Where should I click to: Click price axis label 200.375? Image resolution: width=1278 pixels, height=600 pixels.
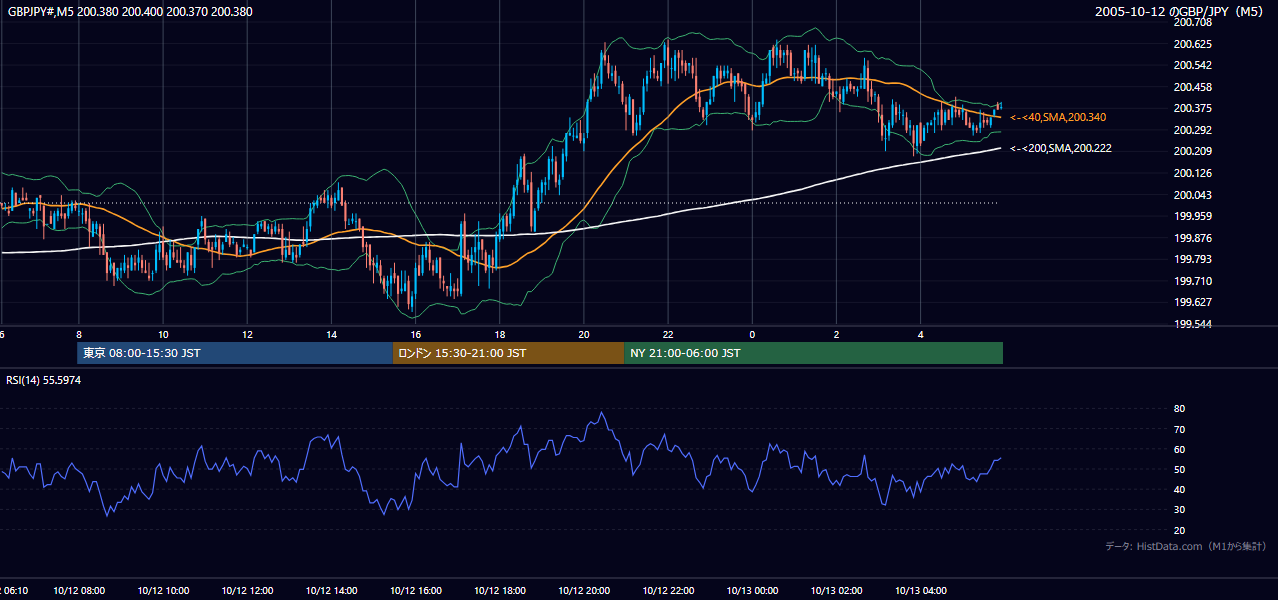click(1193, 108)
